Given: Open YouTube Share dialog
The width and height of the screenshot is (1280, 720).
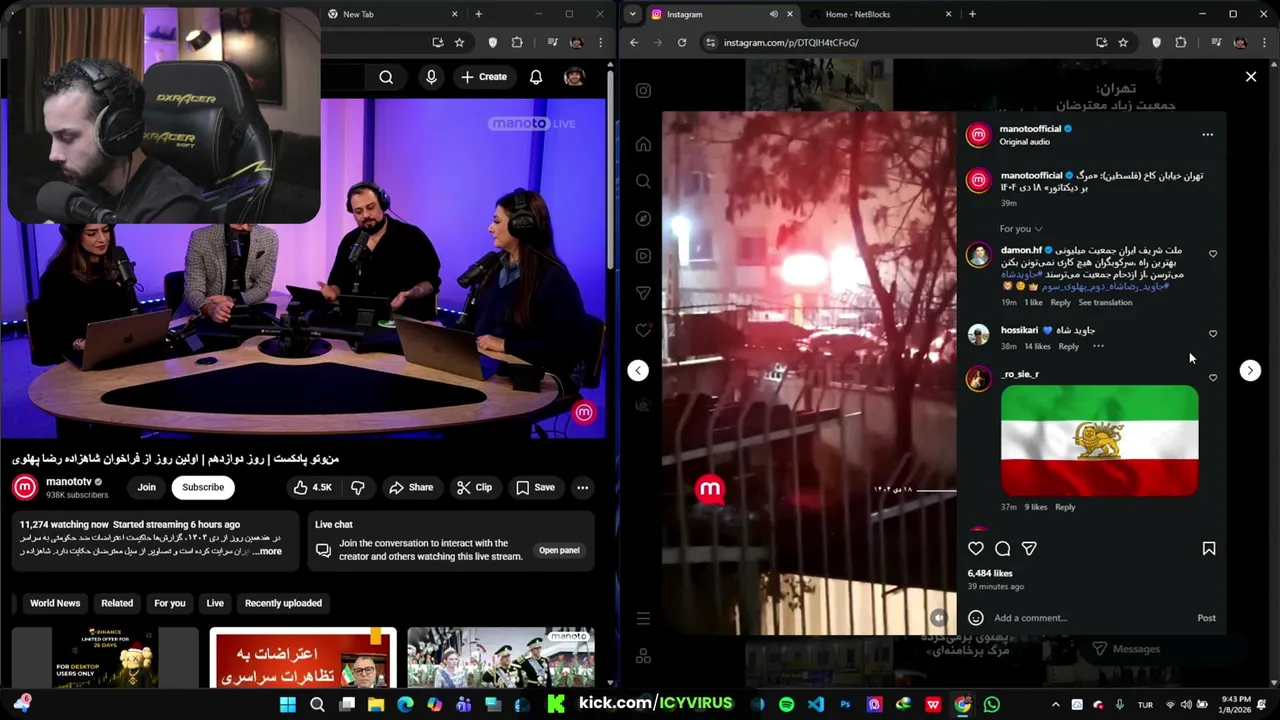Looking at the screenshot, I should click(411, 487).
